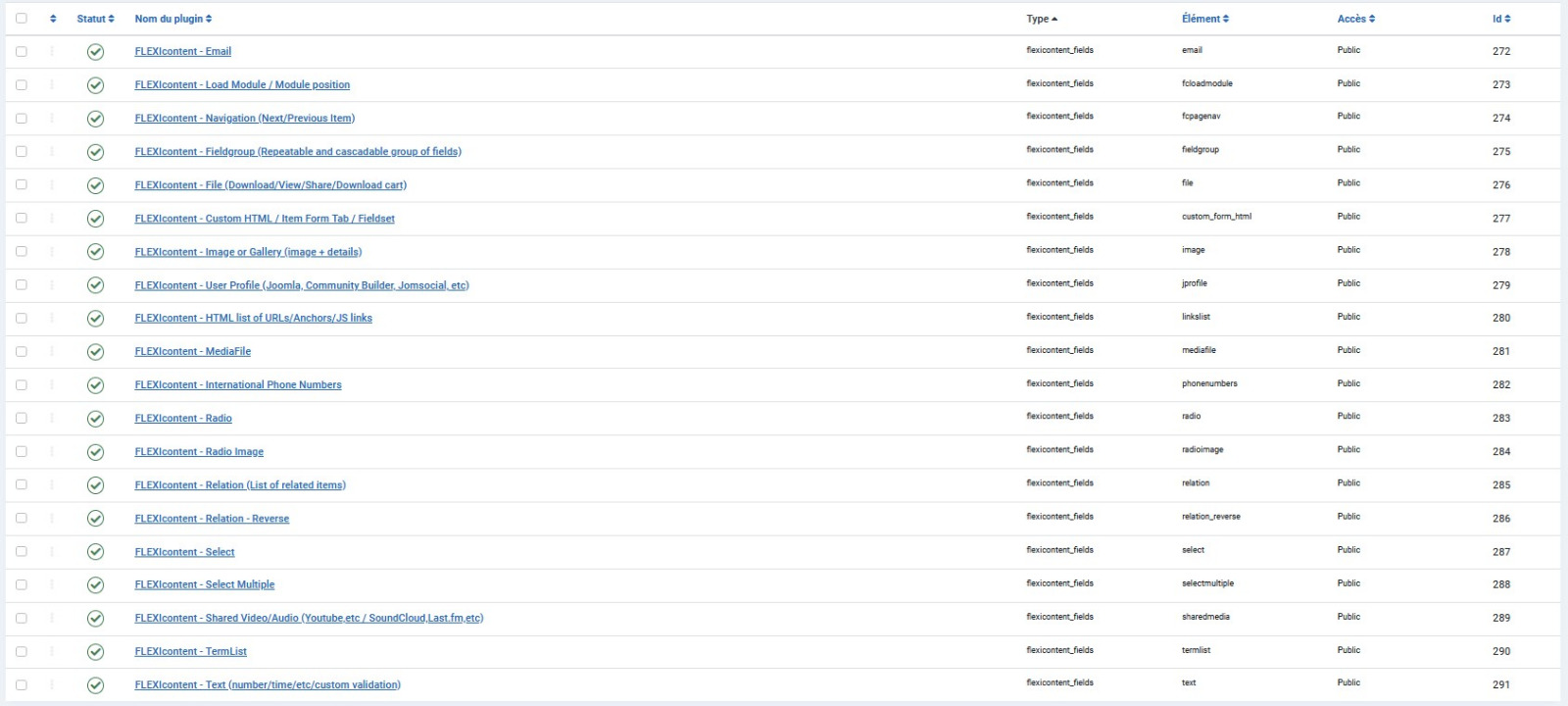
Task: Click the Id value 272
Action: tap(1501, 51)
